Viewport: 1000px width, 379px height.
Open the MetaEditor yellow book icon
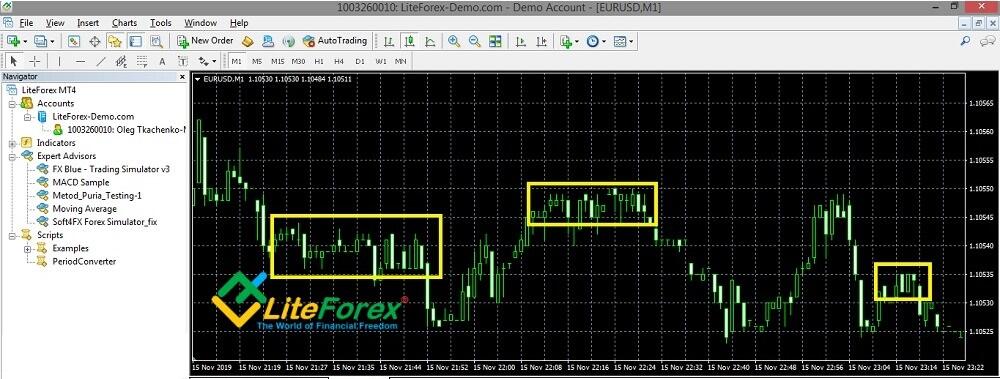click(247, 41)
